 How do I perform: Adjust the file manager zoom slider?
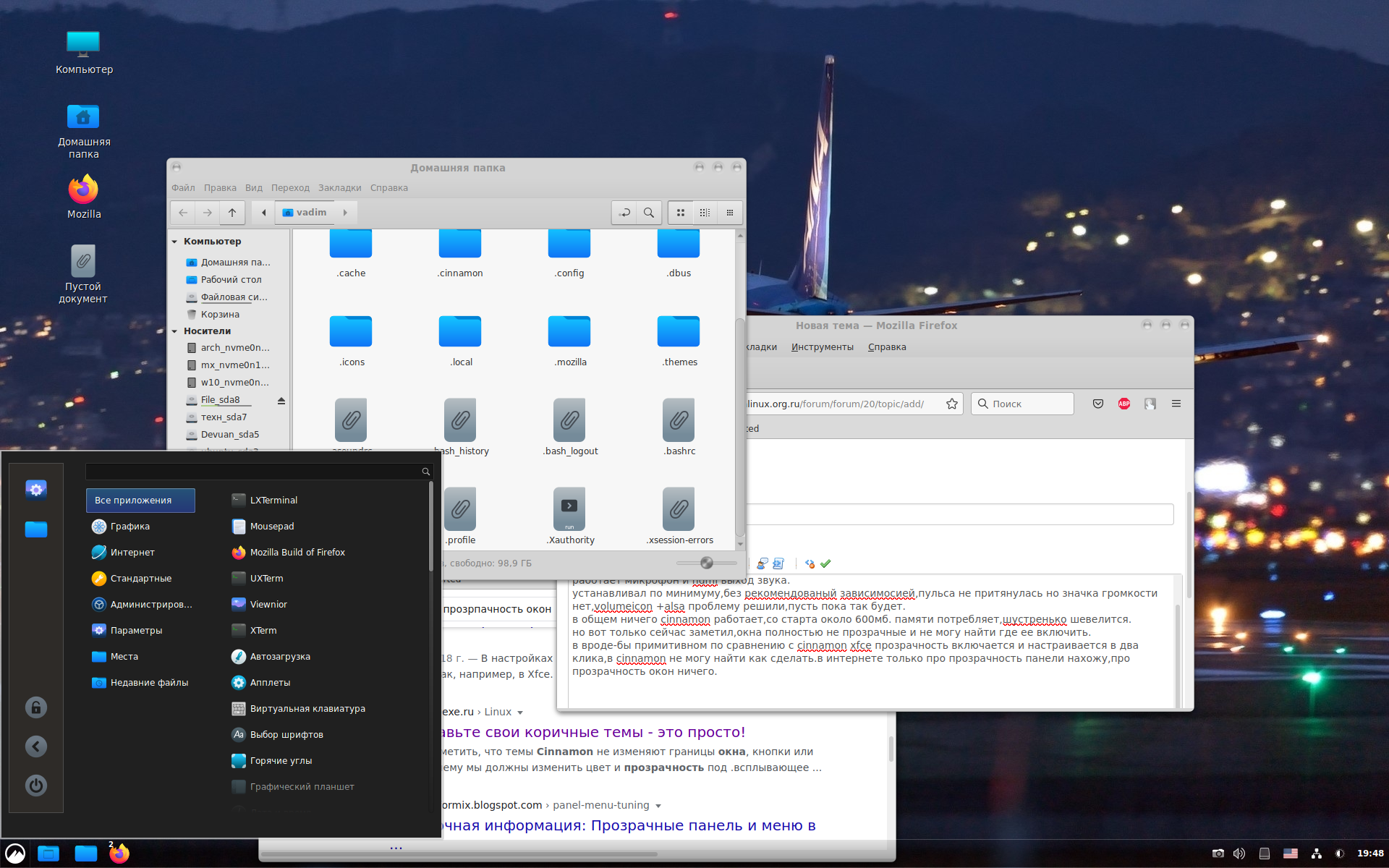pyautogui.click(x=707, y=563)
